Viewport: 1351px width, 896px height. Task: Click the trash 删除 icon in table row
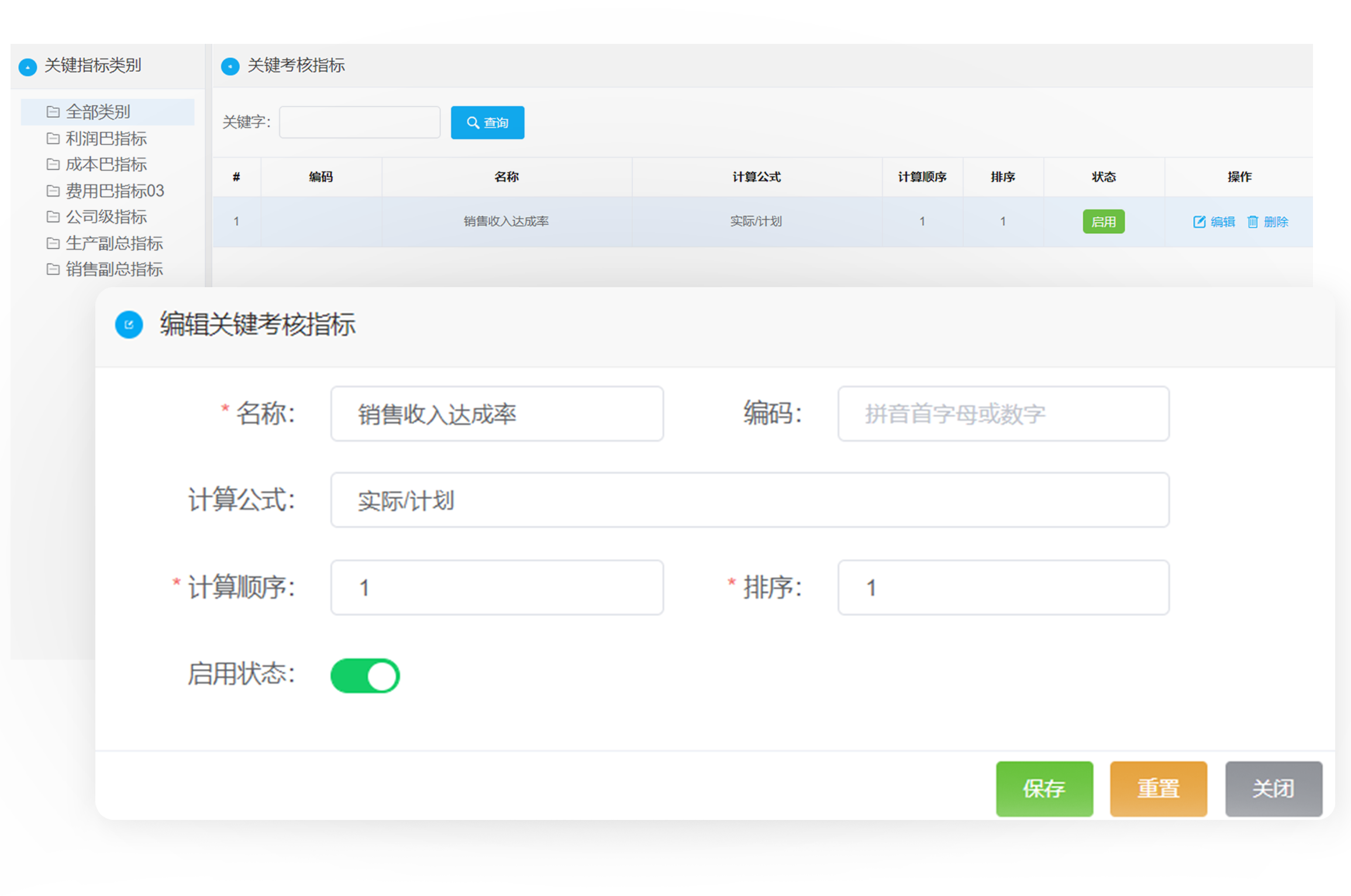click(x=1252, y=222)
